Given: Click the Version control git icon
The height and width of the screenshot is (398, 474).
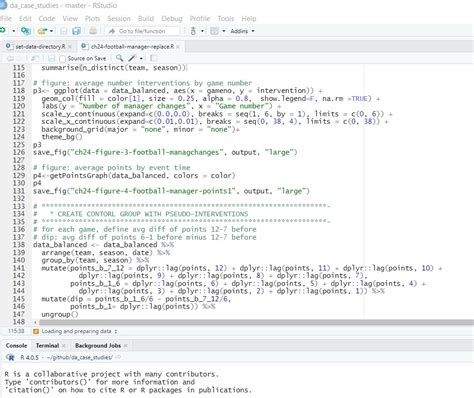Looking at the screenshot, I should [x=193, y=31].
